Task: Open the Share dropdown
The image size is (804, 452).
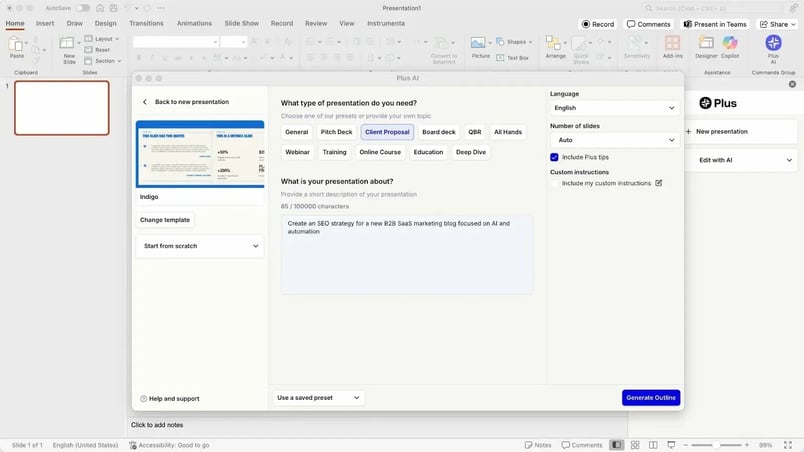Action: [x=777, y=24]
